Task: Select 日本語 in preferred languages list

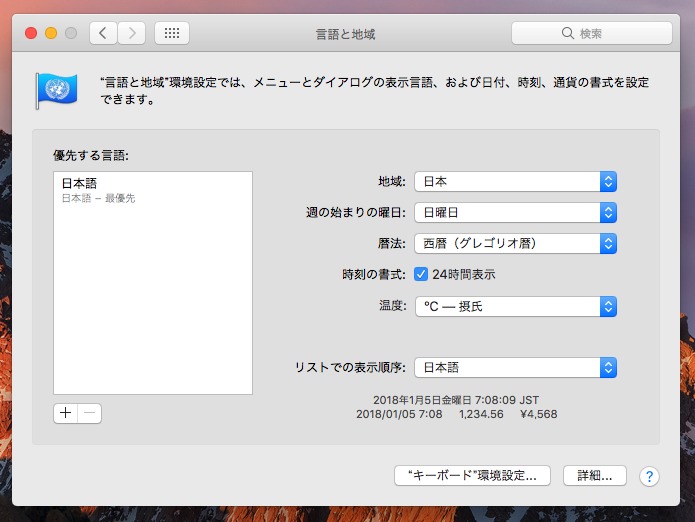Action: point(153,190)
